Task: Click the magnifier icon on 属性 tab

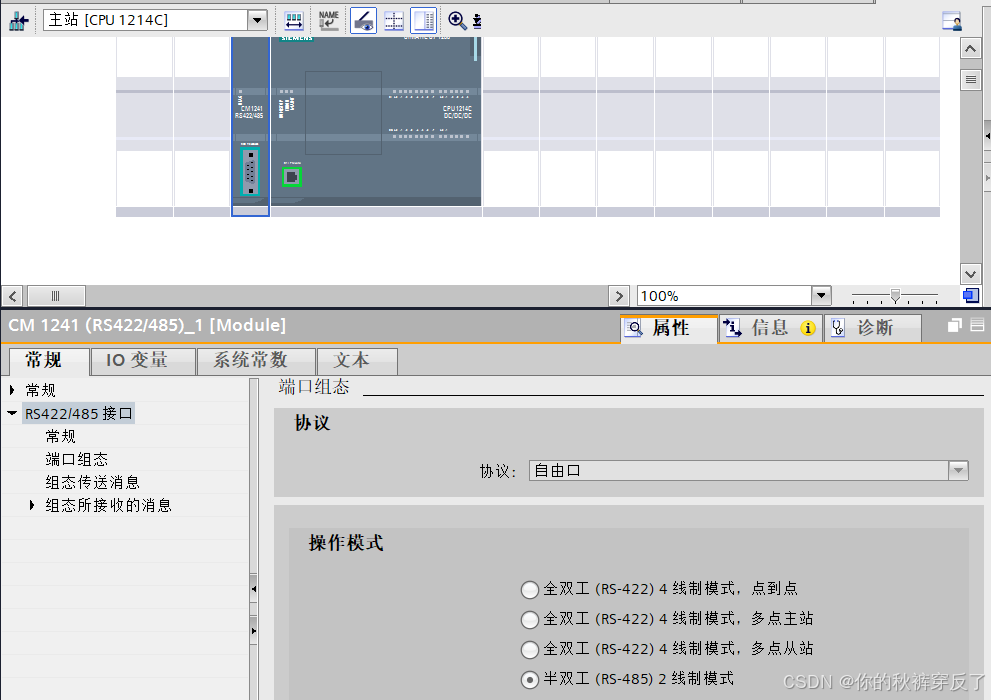Action: pos(634,328)
